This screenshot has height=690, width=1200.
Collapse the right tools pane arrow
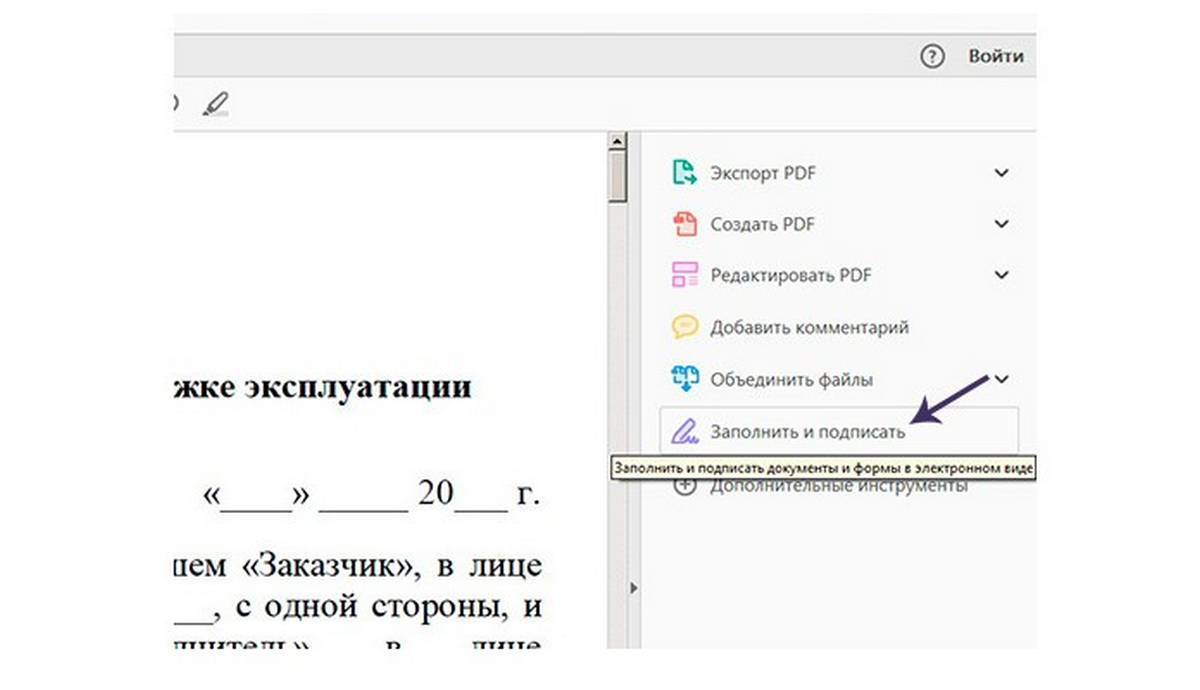click(x=632, y=589)
